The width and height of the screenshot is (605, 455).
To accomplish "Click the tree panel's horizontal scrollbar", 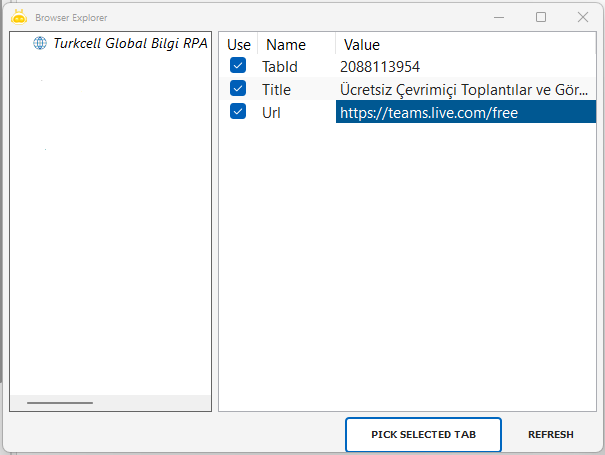I will click(60, 403).
